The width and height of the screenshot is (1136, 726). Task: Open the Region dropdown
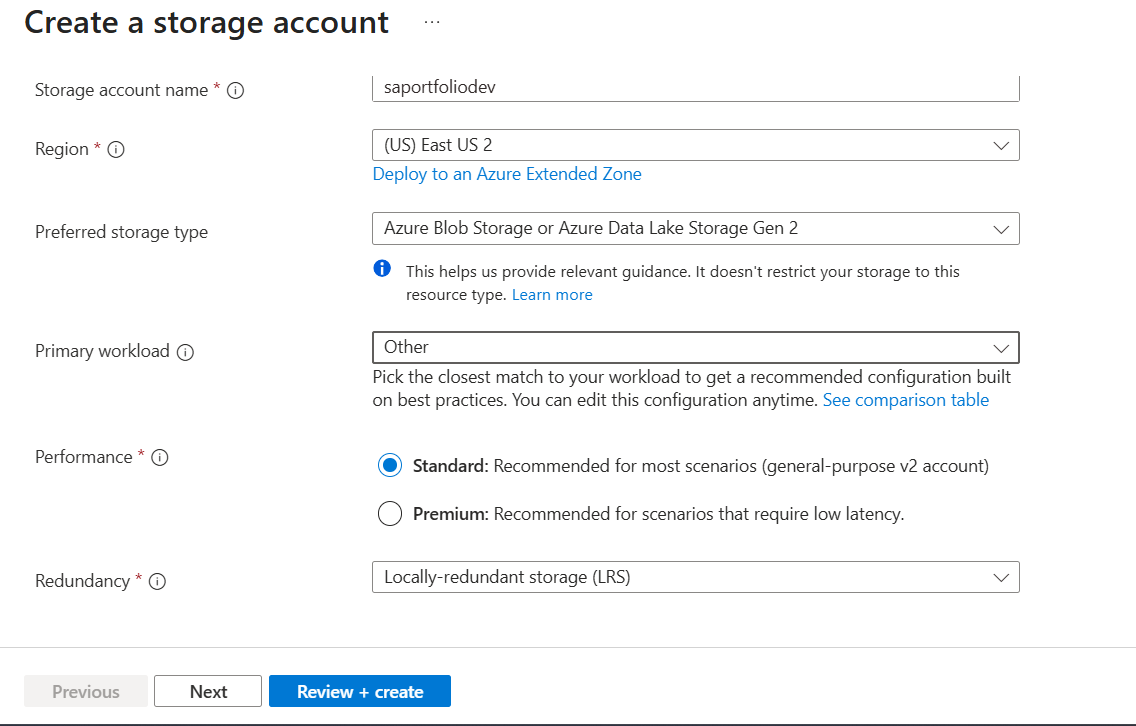(695, 145)
